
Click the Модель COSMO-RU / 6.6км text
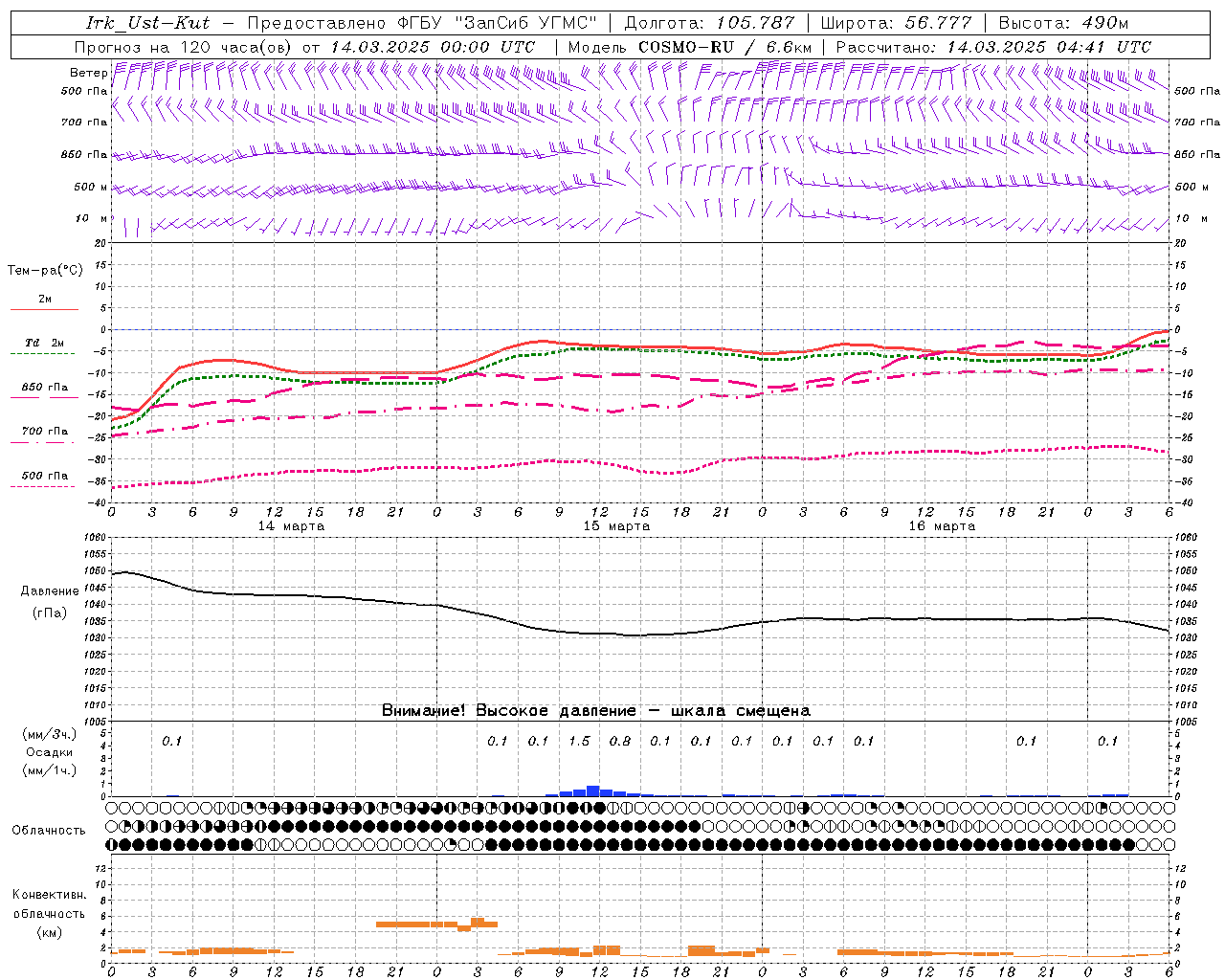click(689, 47)
